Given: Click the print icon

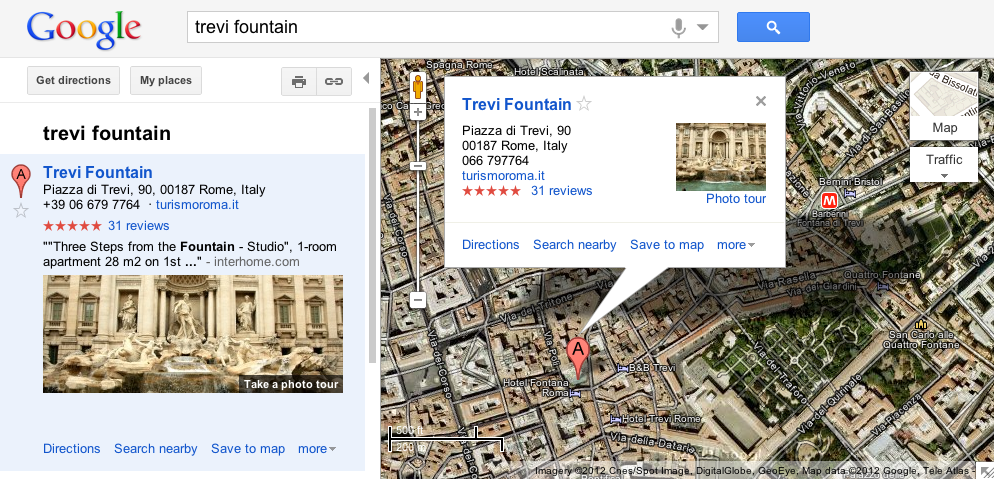Looking at the screenshot, I should coord(298,82).
